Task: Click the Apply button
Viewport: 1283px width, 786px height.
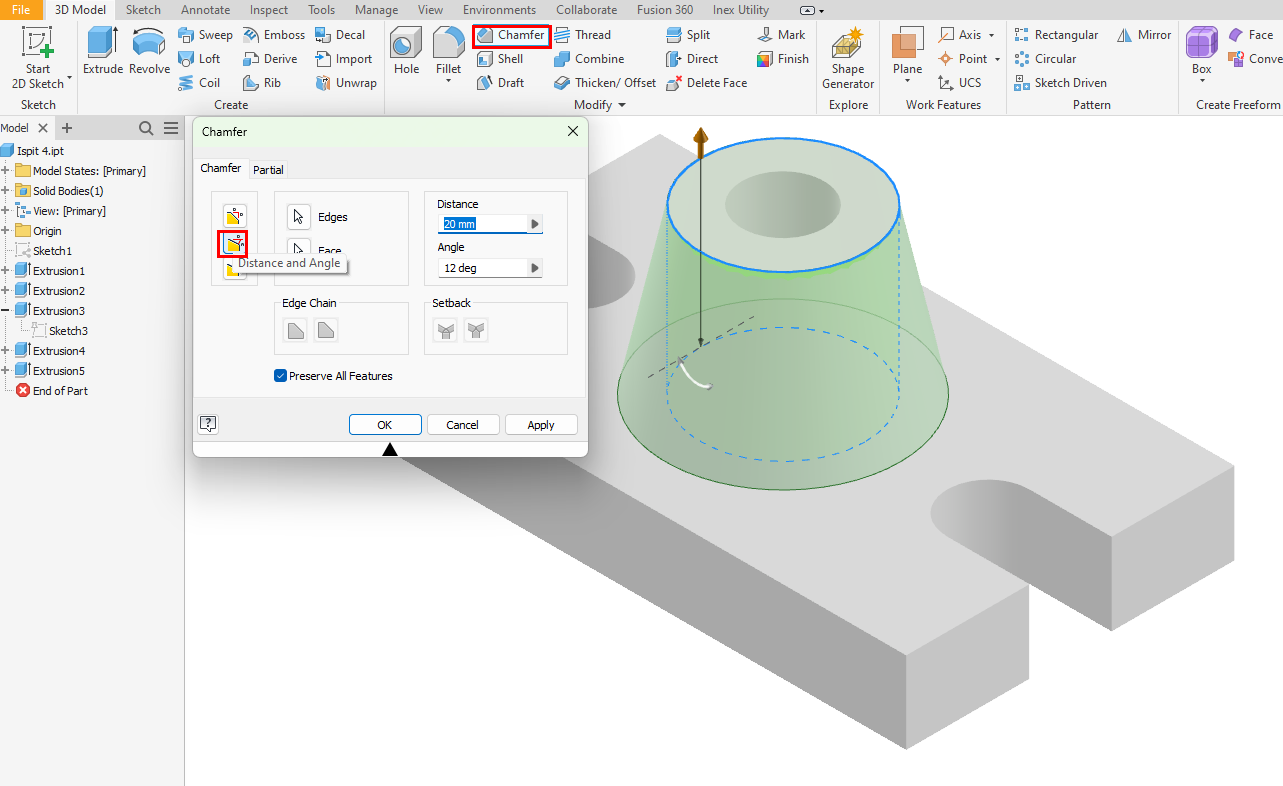Action: tap(541, 425)
